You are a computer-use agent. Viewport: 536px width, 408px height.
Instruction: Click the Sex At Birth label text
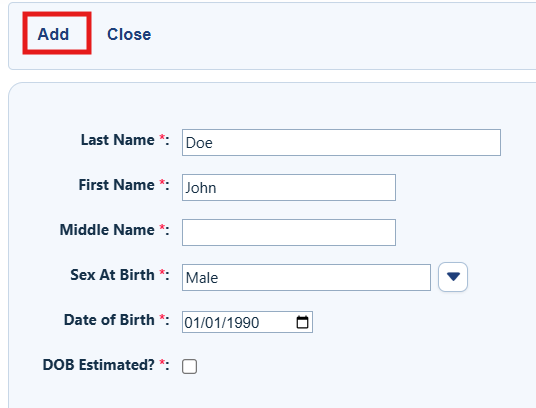coord(112,275)
